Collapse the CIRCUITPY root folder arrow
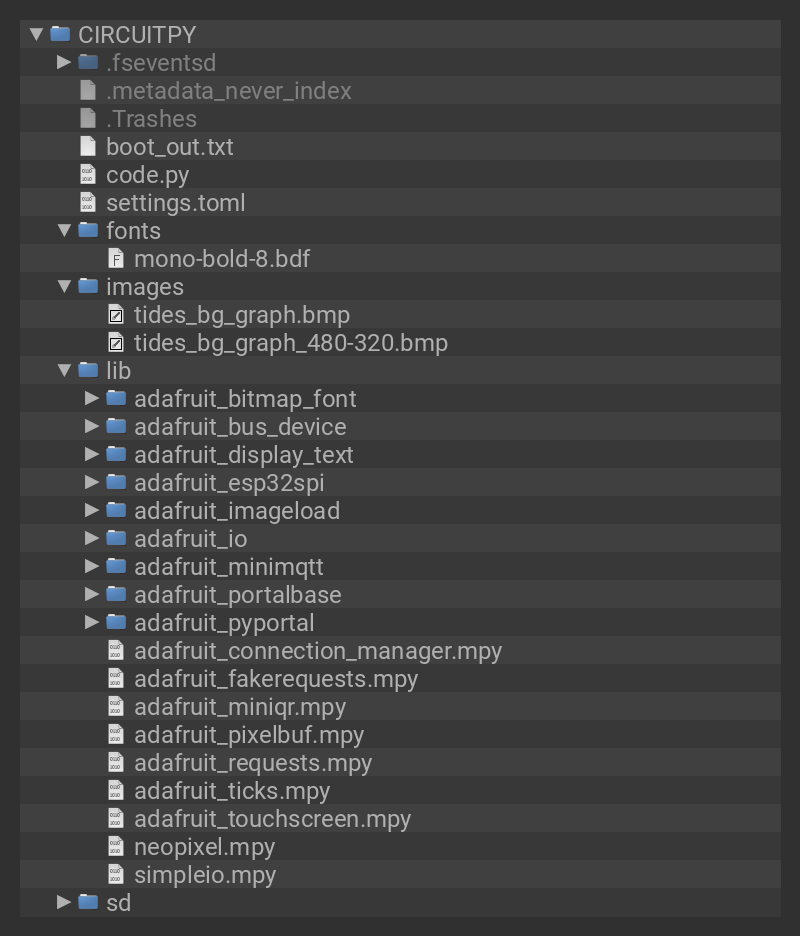 point(36,35)
